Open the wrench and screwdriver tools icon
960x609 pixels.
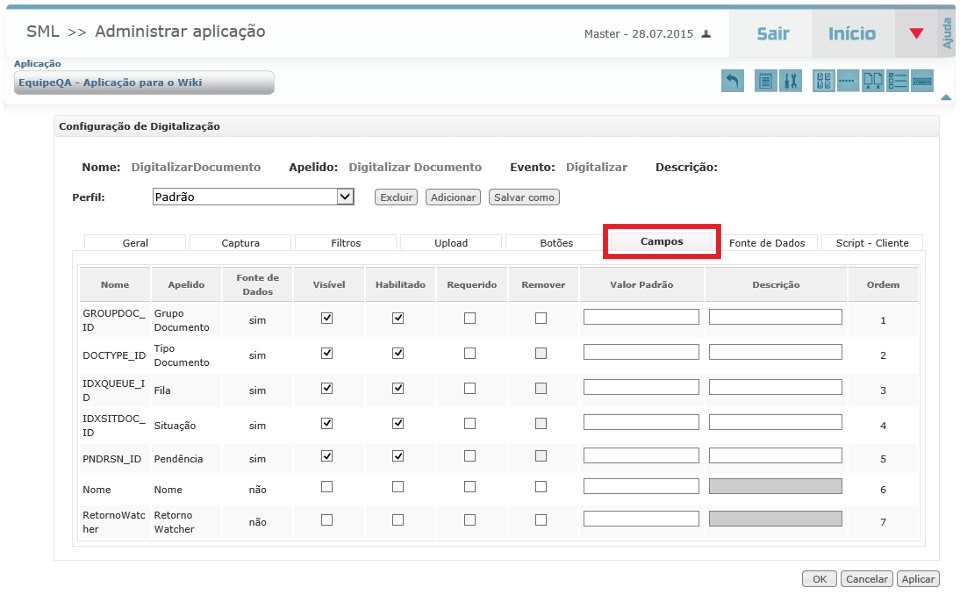(x=790, y=82)
